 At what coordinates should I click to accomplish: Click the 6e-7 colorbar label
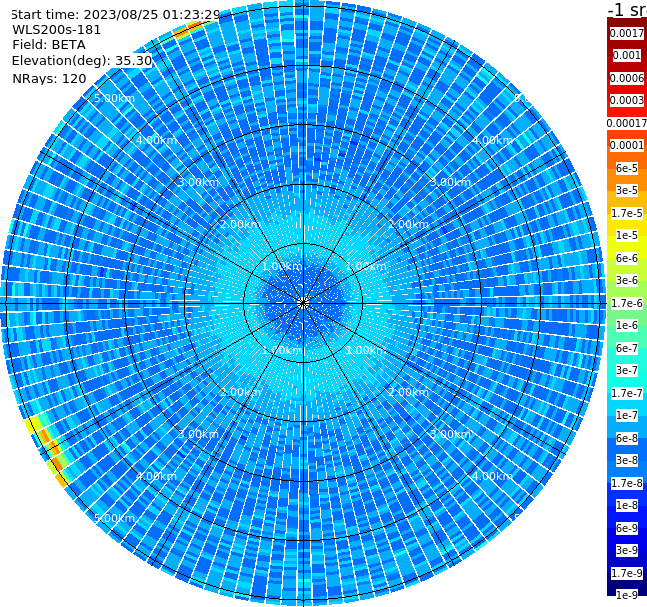[627, 348]
